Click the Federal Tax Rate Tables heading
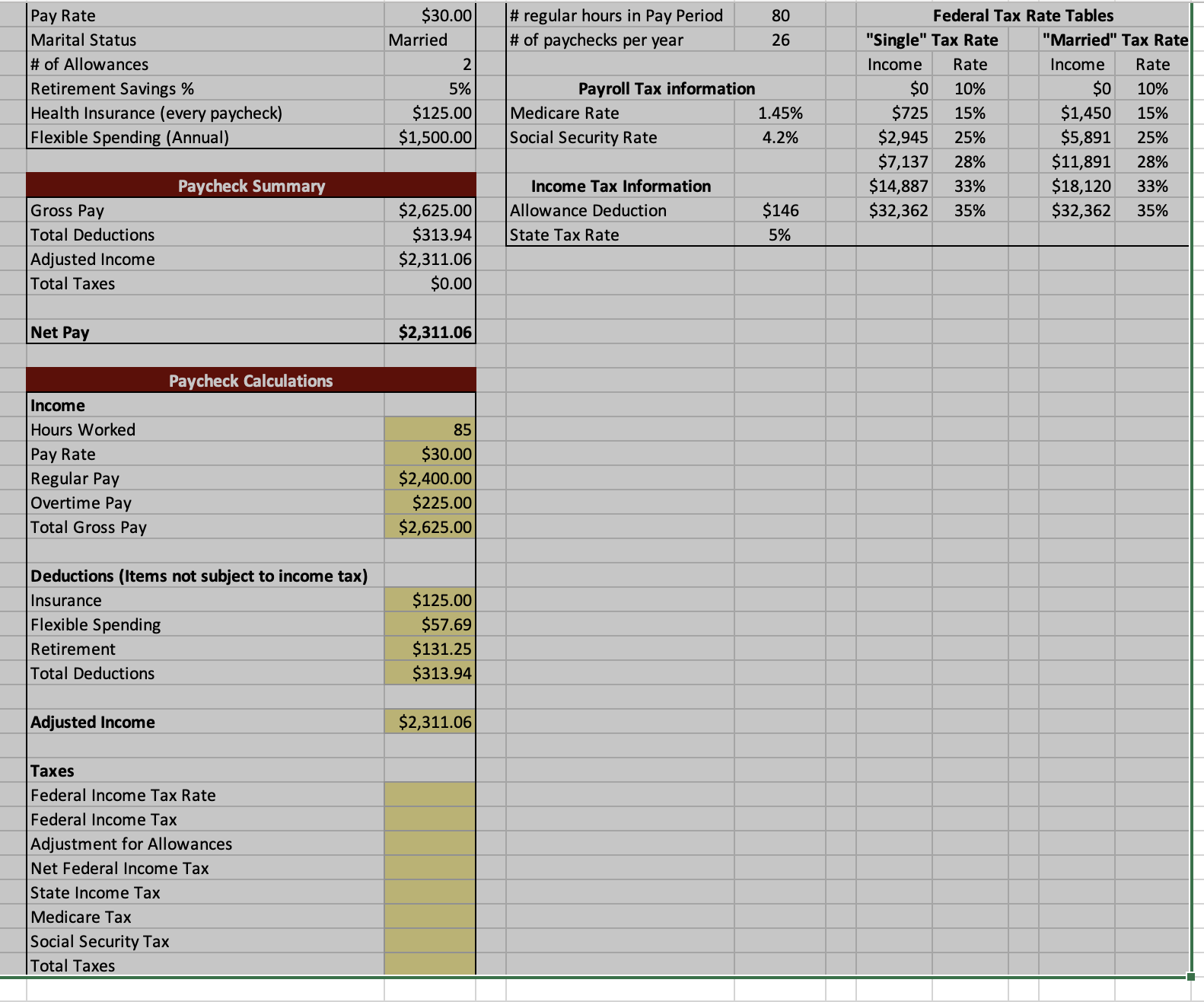 (1023, 15)
